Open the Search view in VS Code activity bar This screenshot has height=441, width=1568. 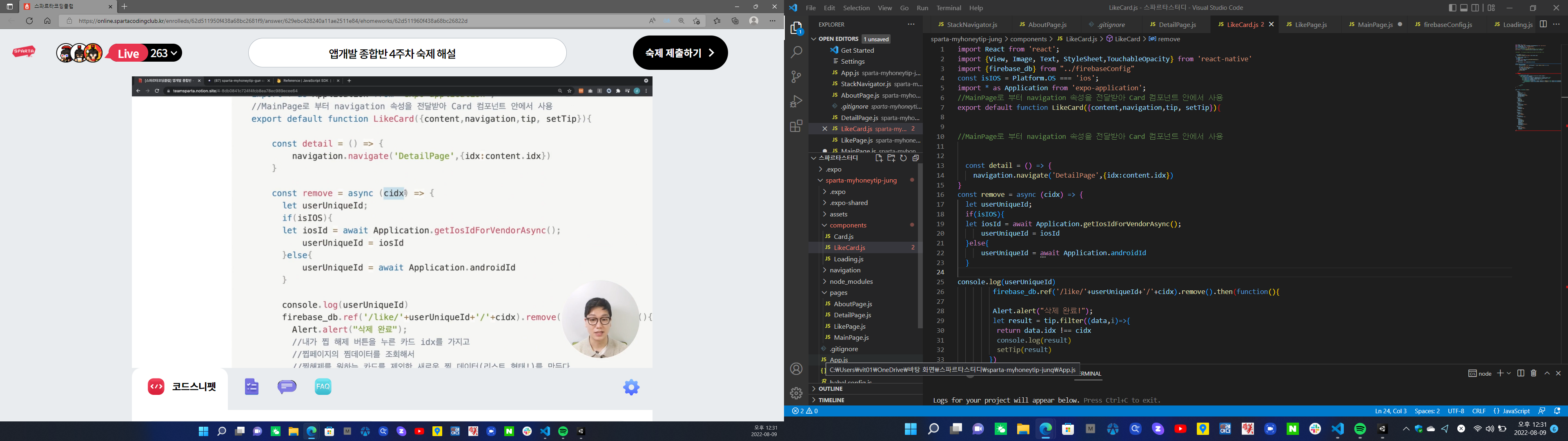click(x=796, y=52)
